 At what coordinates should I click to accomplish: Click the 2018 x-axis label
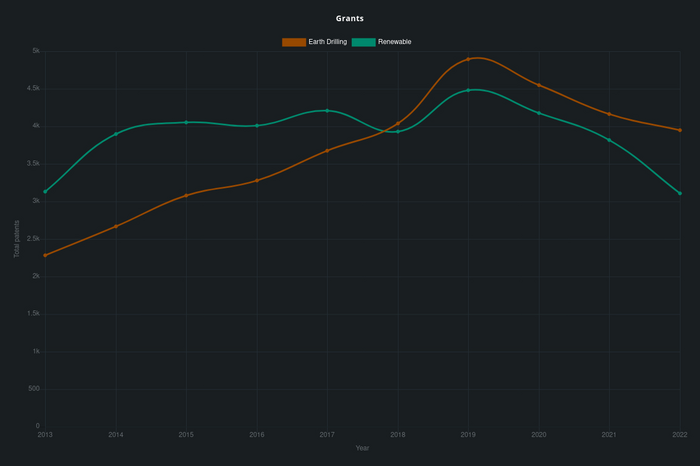point(398,435)
